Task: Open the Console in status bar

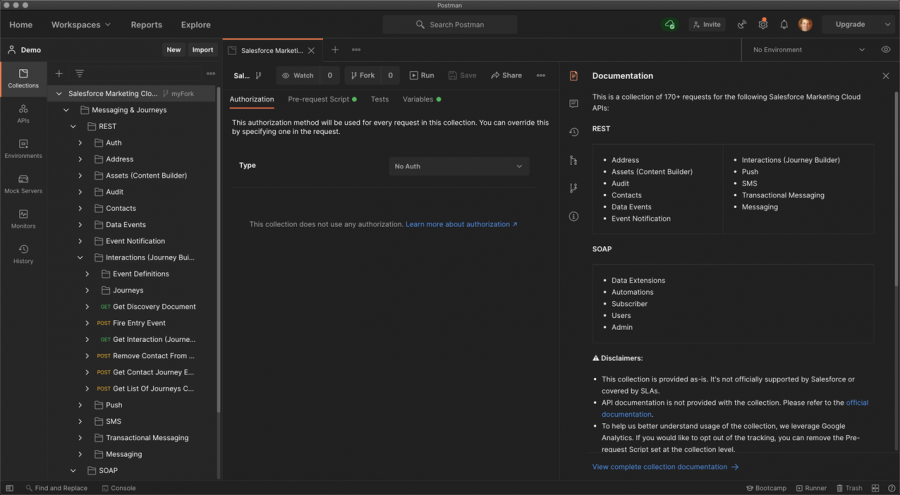Action: pyautogui.click(x=119, y=488)
